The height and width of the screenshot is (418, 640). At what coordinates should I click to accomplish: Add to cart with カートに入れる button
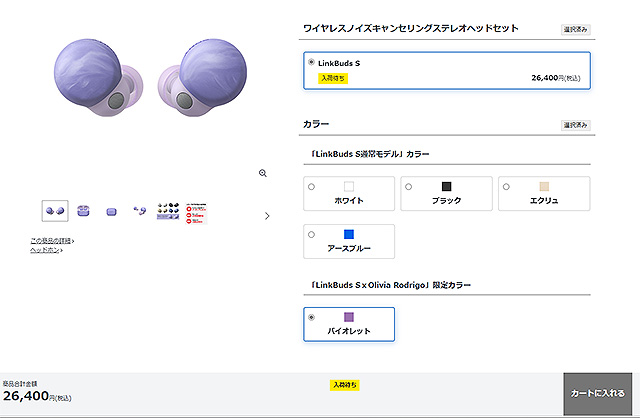(598, 394)
